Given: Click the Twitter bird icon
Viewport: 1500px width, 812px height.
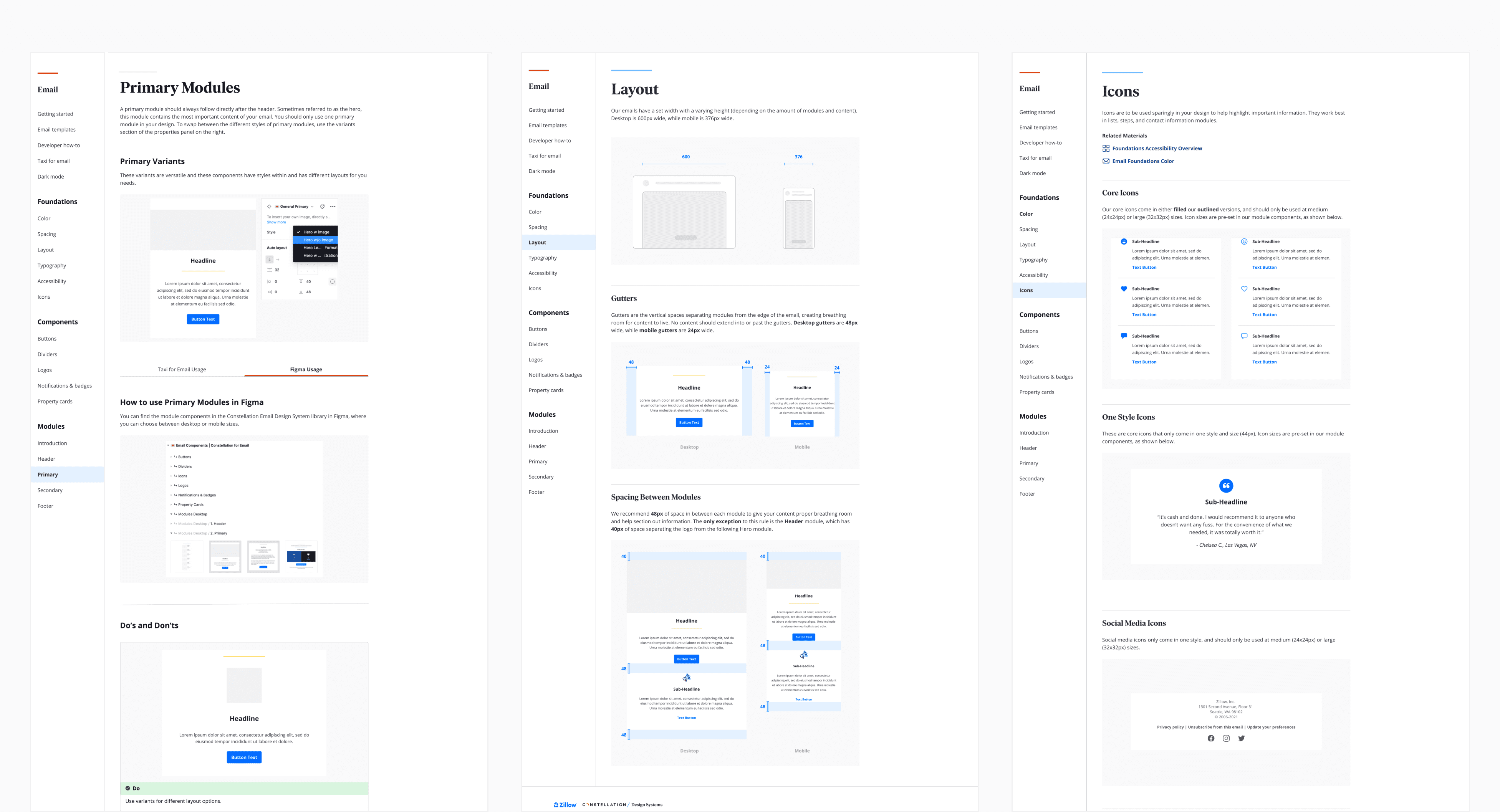Looking at the screenshot, I should 1242,738.
